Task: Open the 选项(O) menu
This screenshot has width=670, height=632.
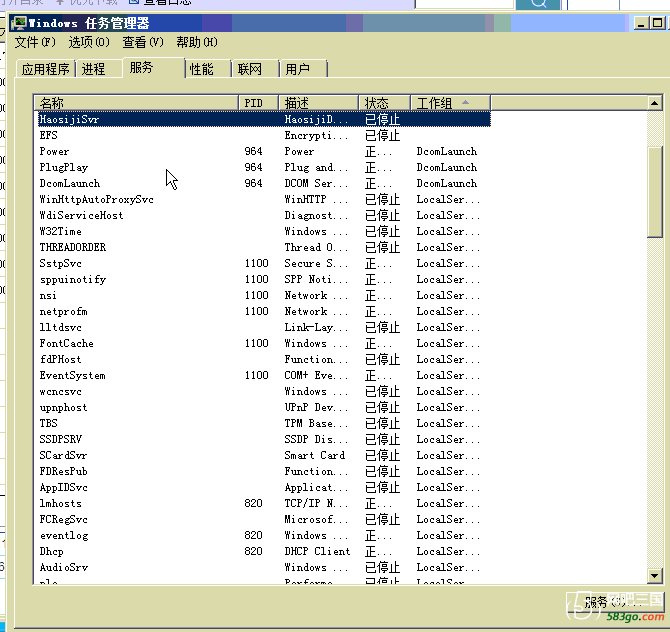Action: click(89, 42)
